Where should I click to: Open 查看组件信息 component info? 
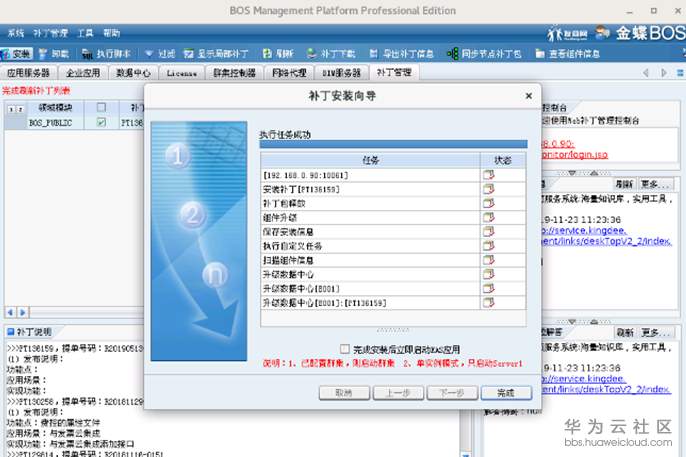point(540,54)
